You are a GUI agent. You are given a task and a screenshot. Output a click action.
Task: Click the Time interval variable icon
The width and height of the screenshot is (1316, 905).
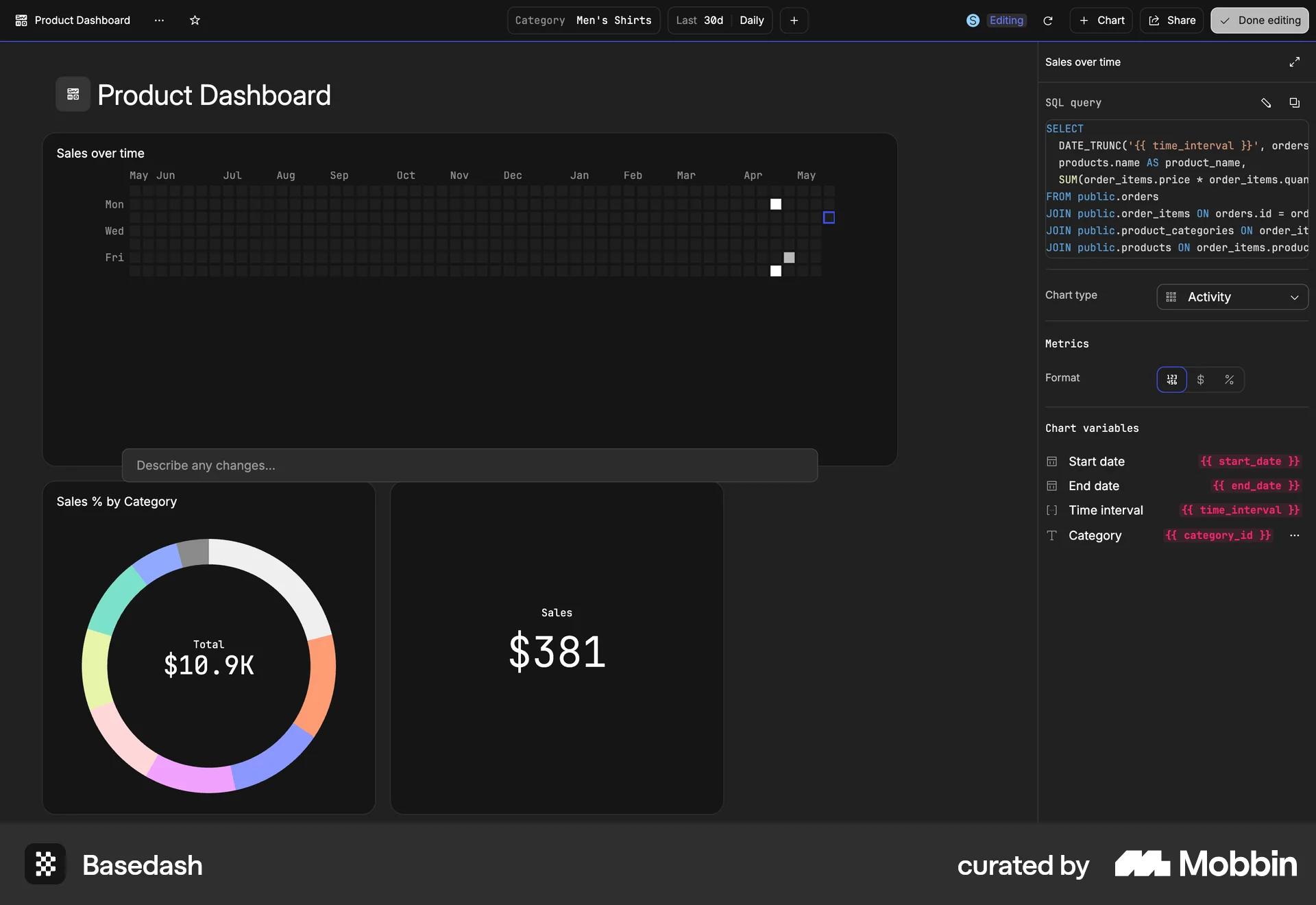pyautogui.click(x=1052, y=511)
